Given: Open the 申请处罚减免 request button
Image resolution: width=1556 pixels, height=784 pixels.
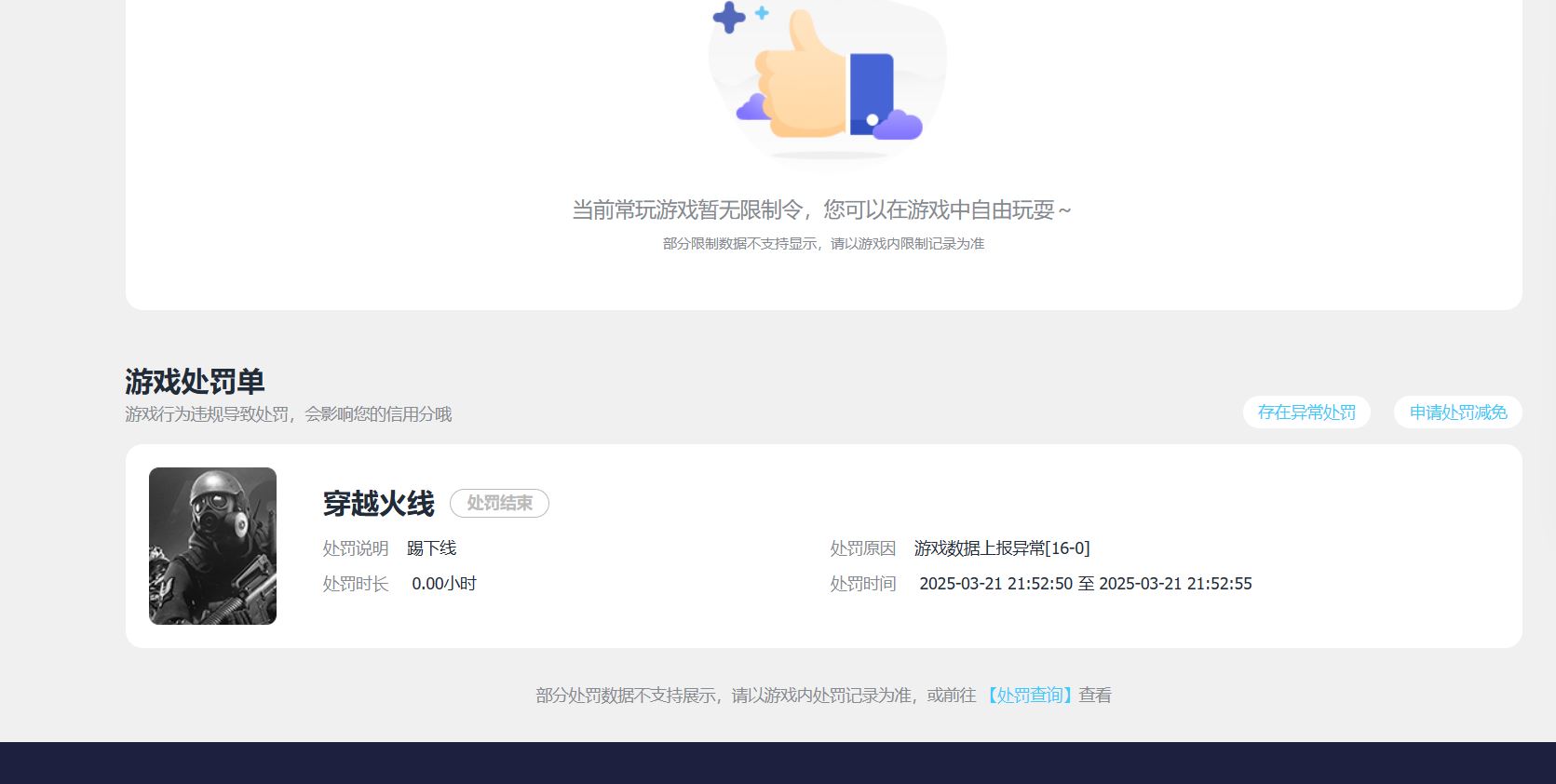Looking at the screenshot, I should (x=1457, y=412).
